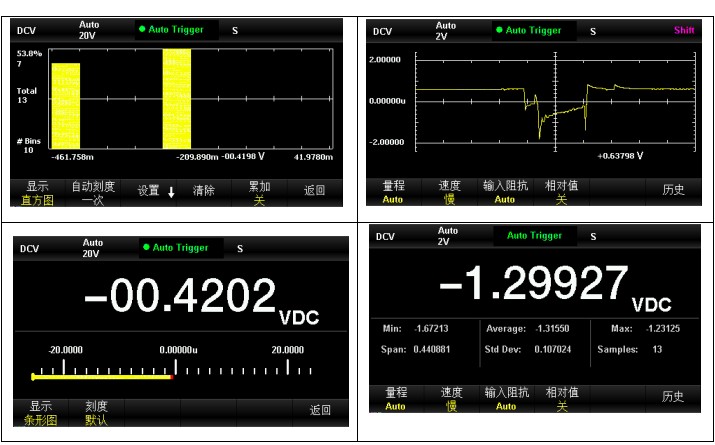Toggle 累加 (accumulate) off/on in histogram screen

(259, 192)
